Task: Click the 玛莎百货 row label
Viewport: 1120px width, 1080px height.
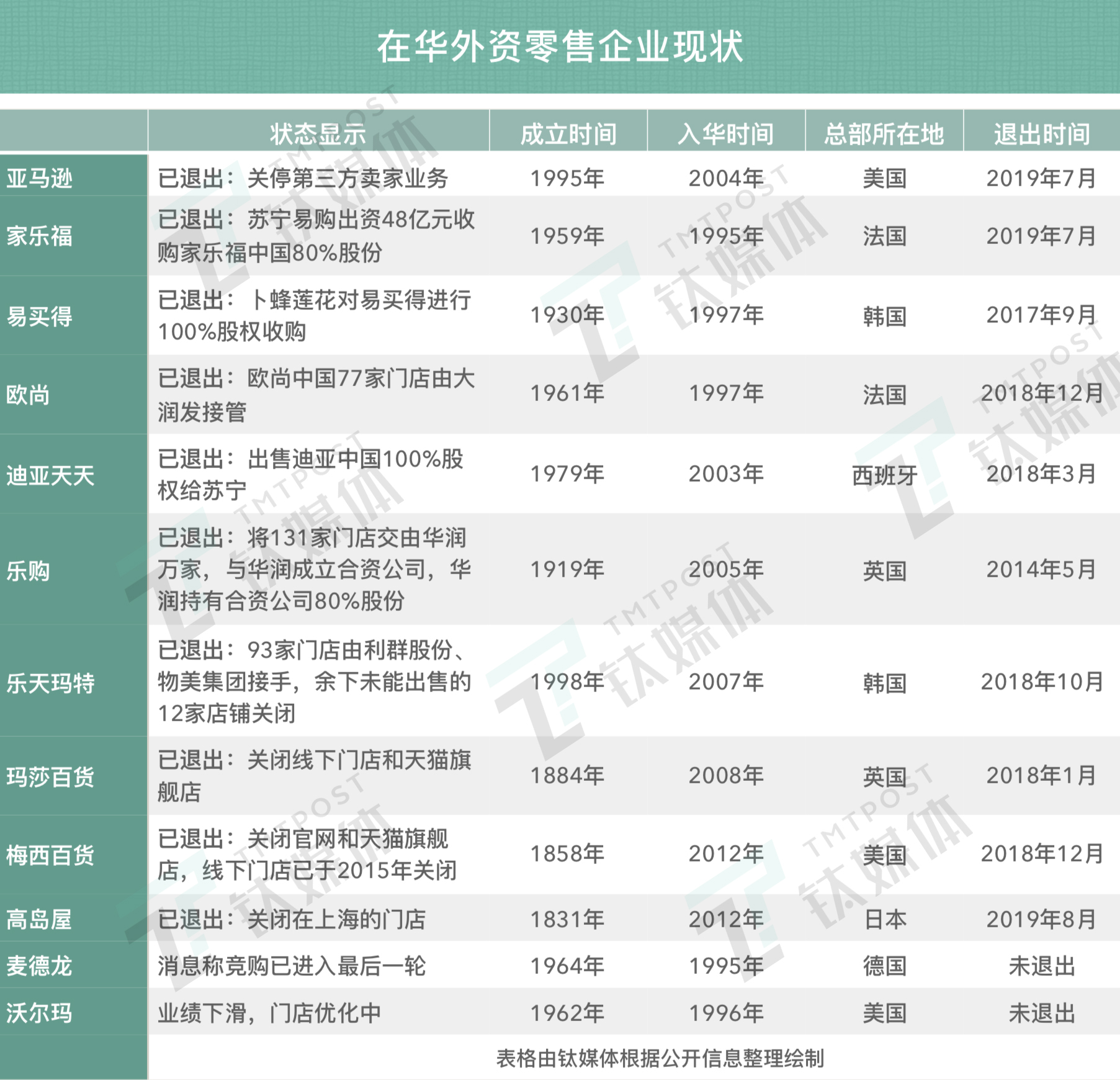Action: pyautogui.click(x=50, y=776)
